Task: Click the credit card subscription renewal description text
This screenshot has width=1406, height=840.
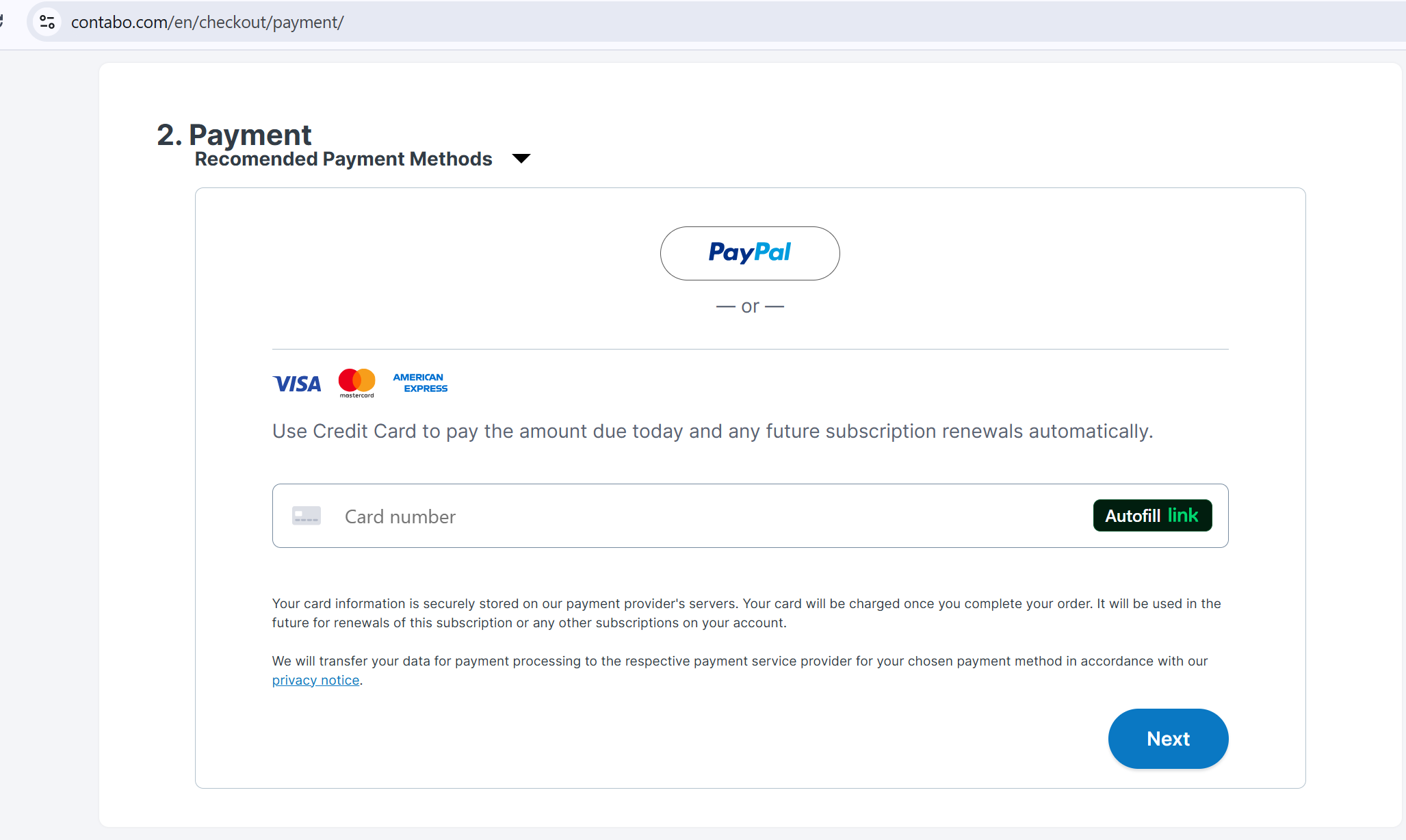Action: click(713, 431)
